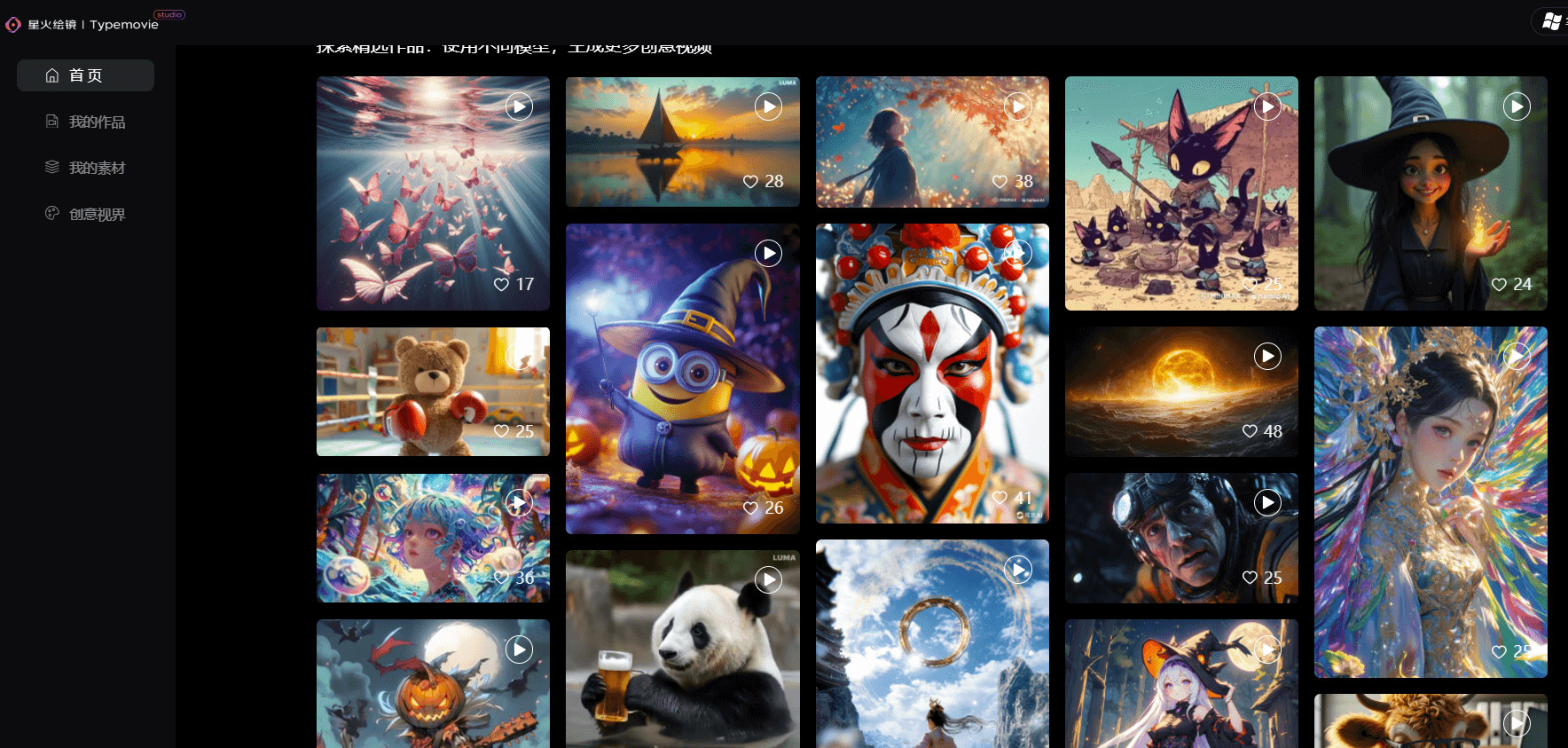The image size is (1568, 748).
Task: Like the Minion wizard video with 26 likes
Action: click(x=750, y=508)
